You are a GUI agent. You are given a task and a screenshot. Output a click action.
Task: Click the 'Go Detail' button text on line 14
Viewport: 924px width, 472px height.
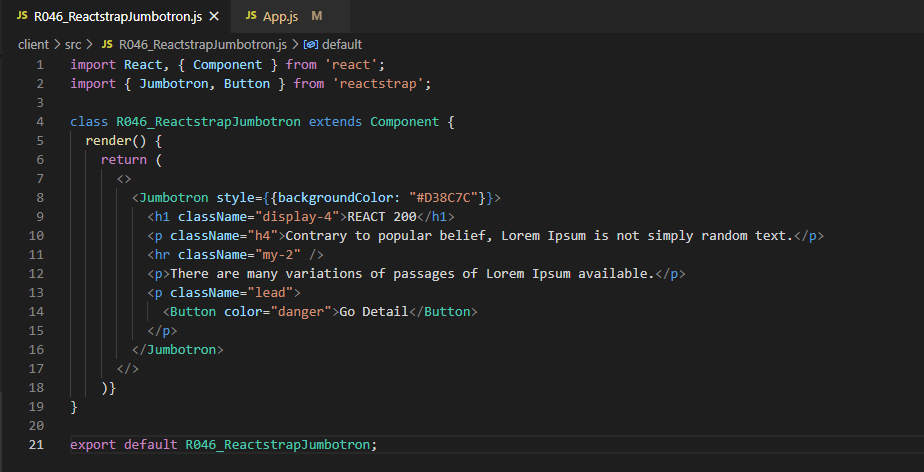374,311
